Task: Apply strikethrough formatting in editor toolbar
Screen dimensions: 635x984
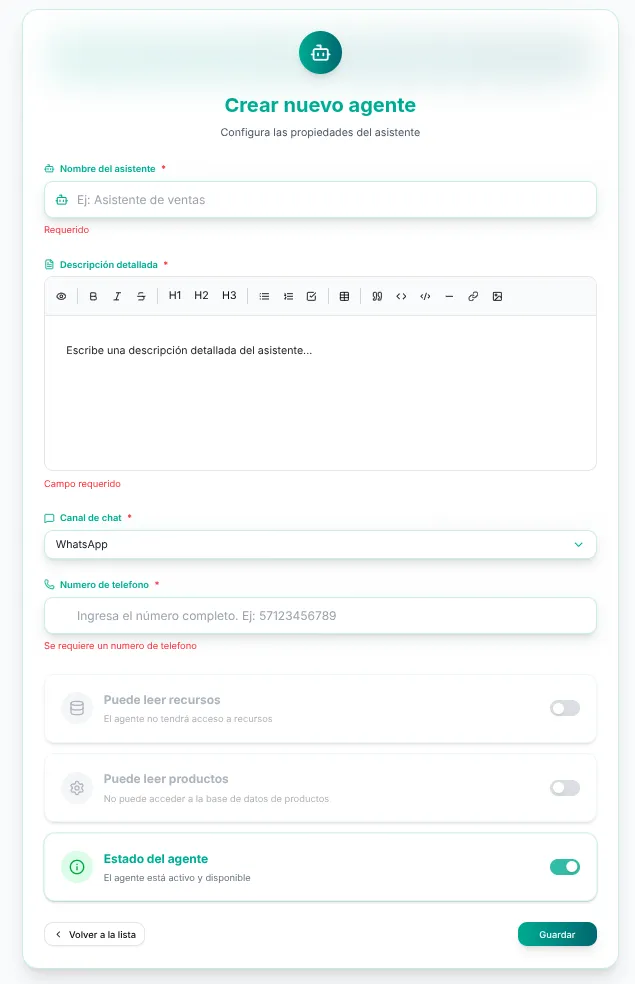Action: pos(141,296)
